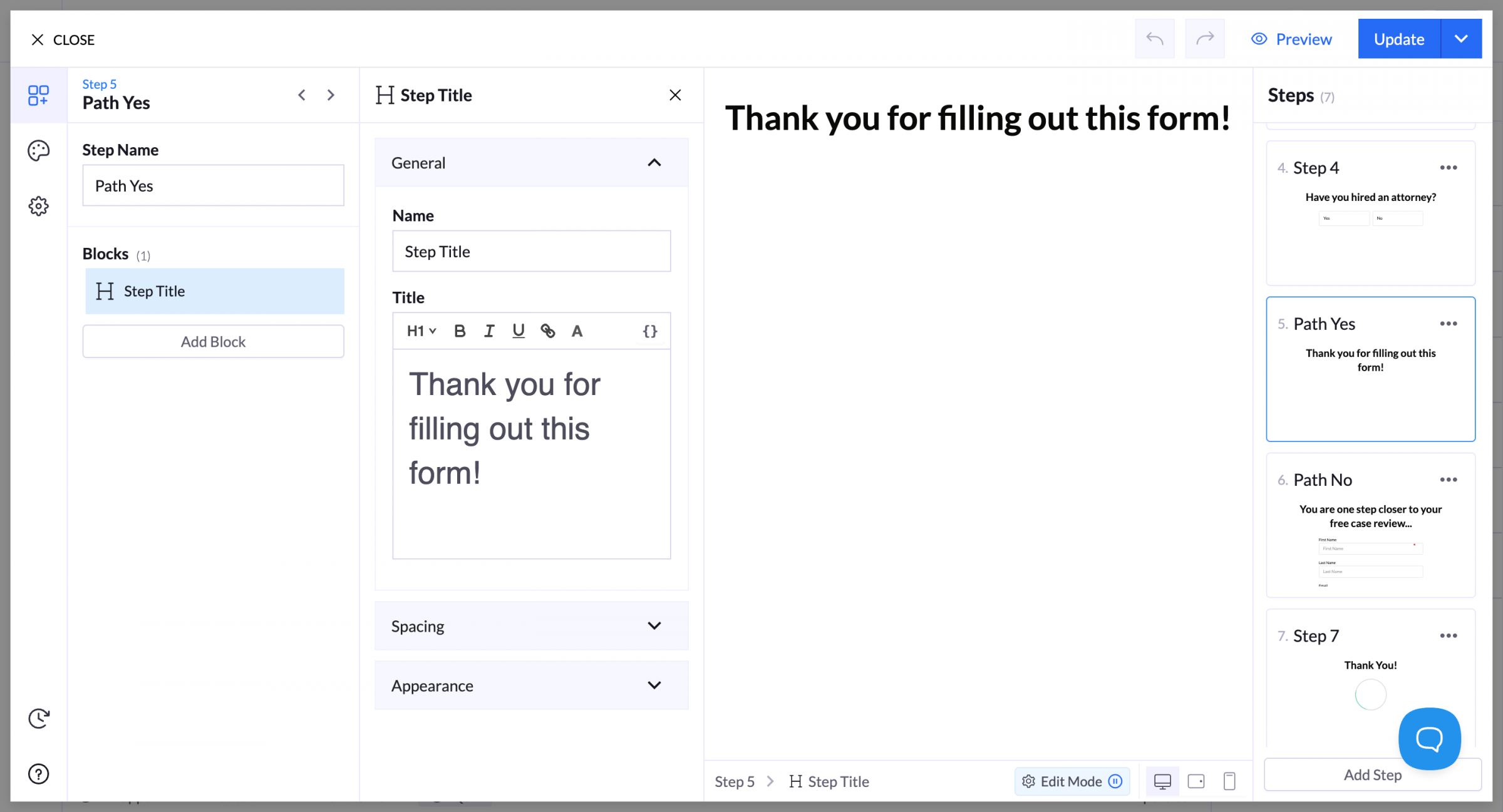Click the Help question mark icon
Screen dimensions: 1503x812
coord(38,774)
